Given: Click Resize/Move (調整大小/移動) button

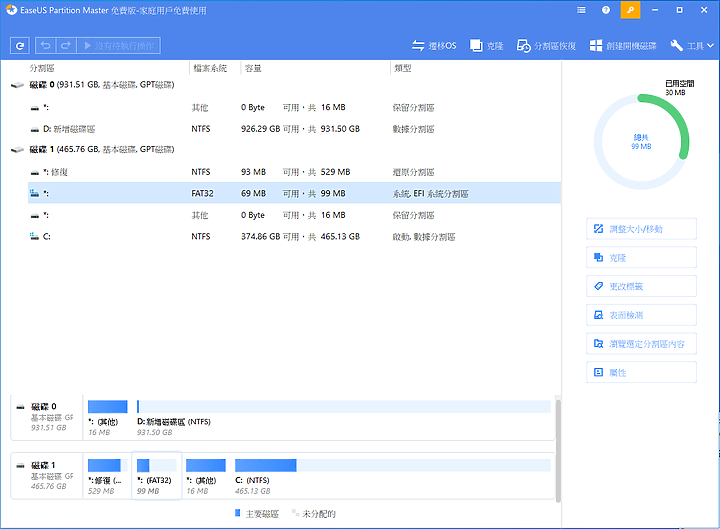Looking at the screenshot, I should tap(641, 229).
